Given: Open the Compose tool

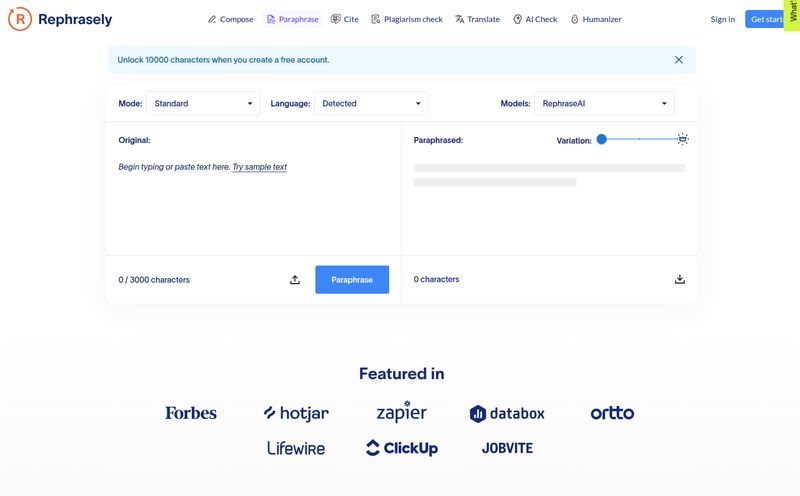Looking at the screenshot, I should [x=231, y=19].
